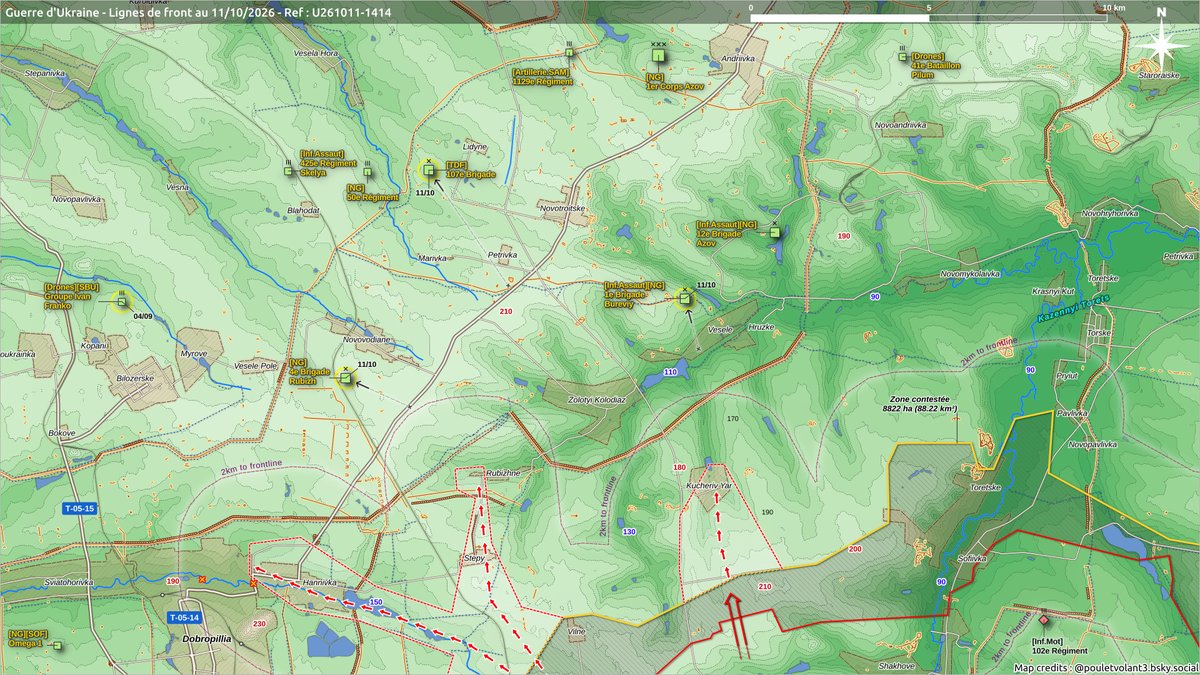The image size is (1200, 675).
Task: Click the T-05-15 road shield
Action: [79, 509]
